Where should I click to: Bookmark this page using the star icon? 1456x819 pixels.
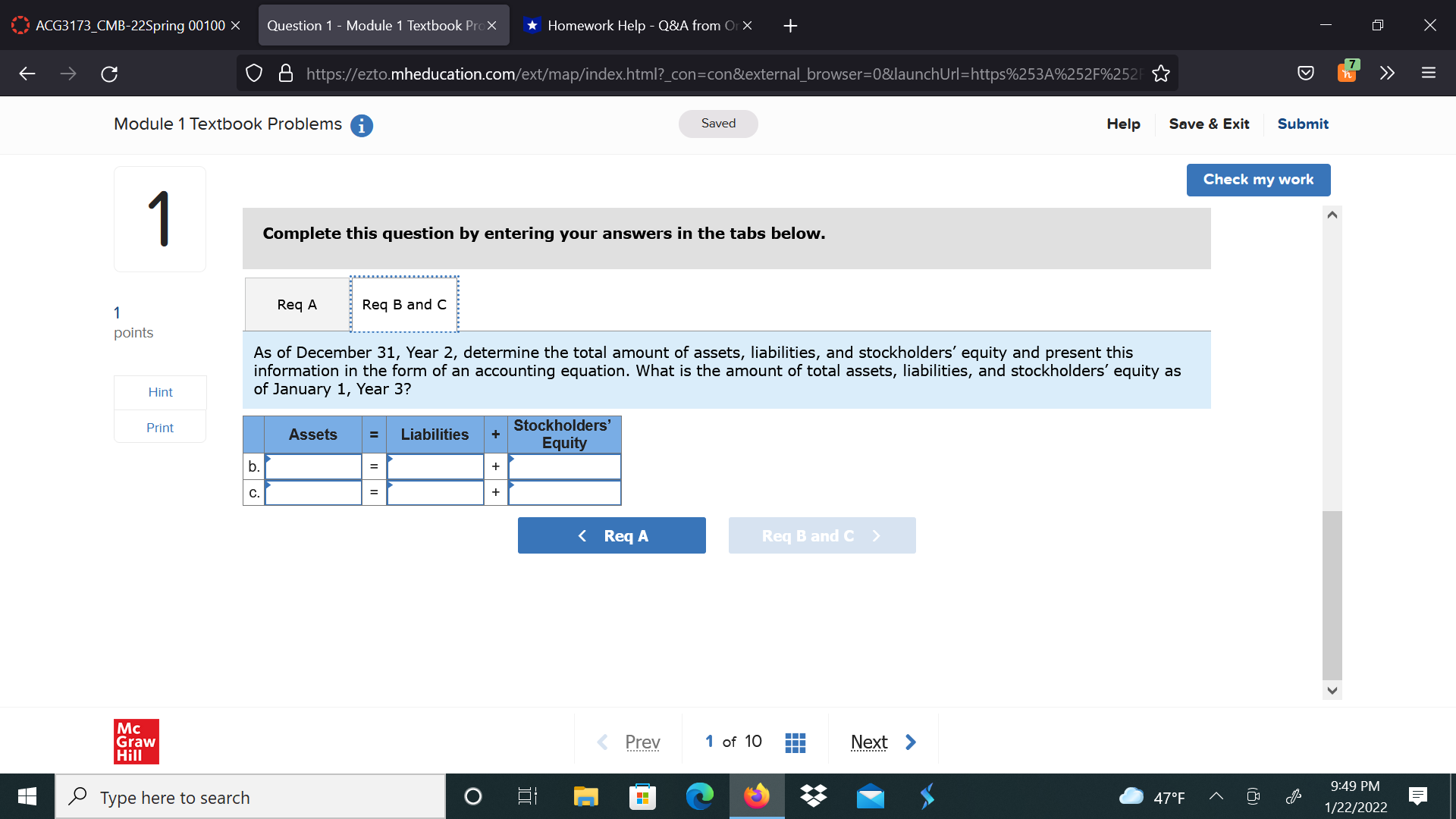(1160, 73)
